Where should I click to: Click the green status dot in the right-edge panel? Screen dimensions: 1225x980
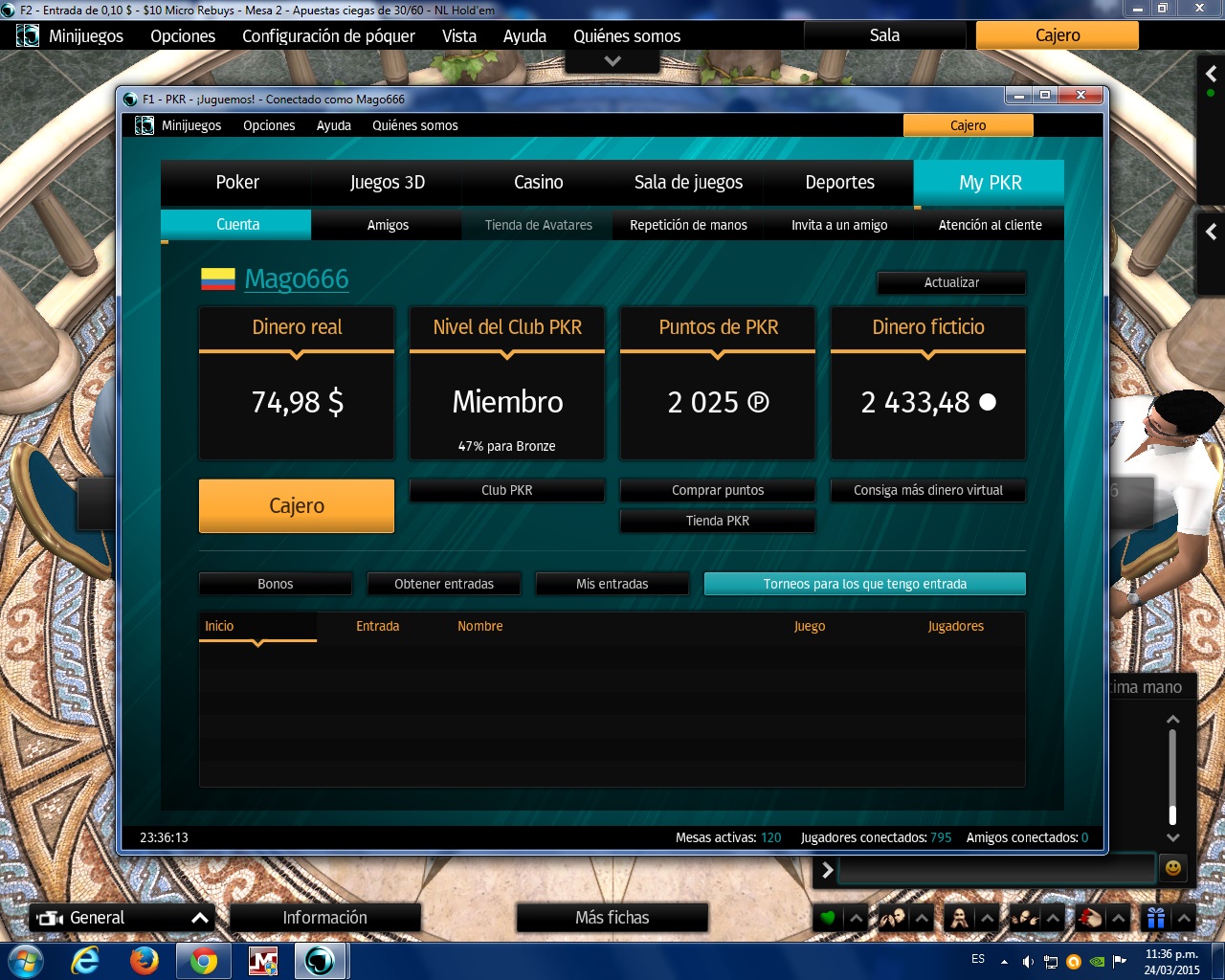tap(1211, 94)
